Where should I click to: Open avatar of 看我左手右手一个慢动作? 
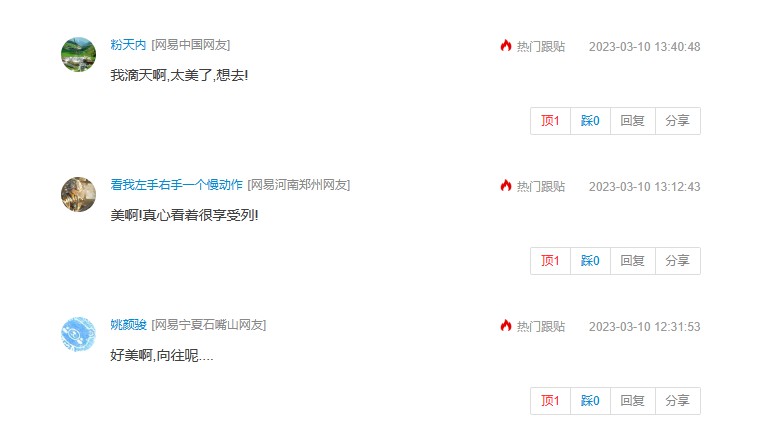coord(78,194)
